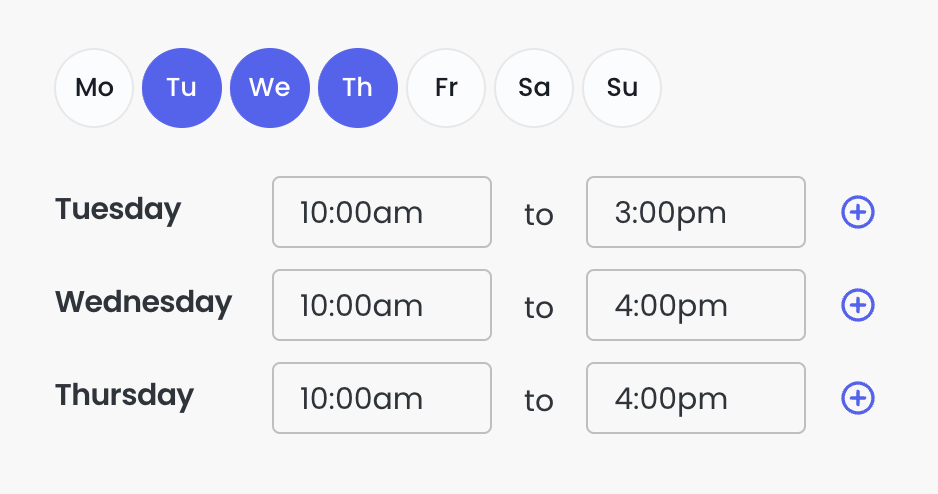
Task: Select the Su day circle
Action: (622, 88)
